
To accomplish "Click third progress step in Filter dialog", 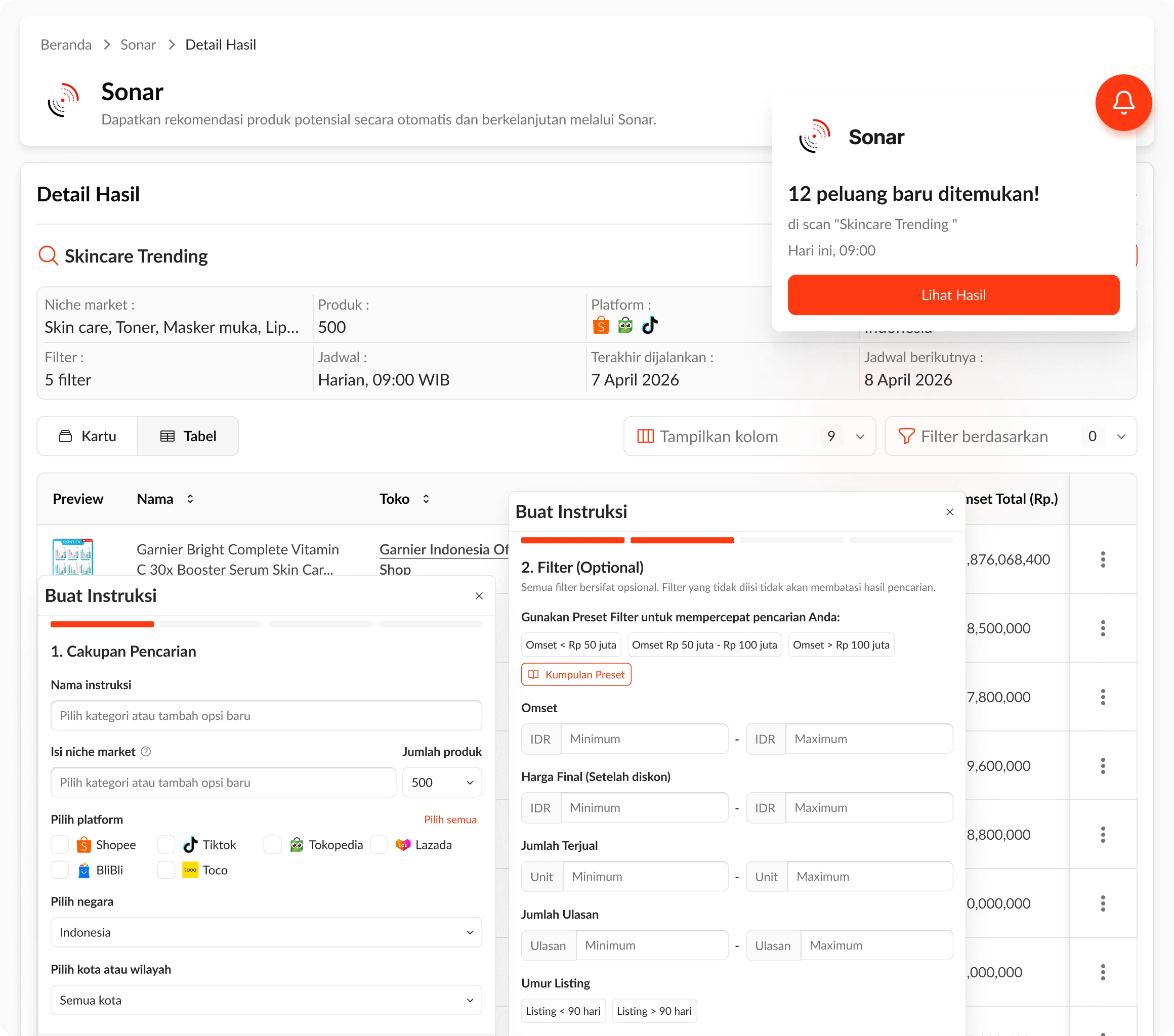I will 791,540.
